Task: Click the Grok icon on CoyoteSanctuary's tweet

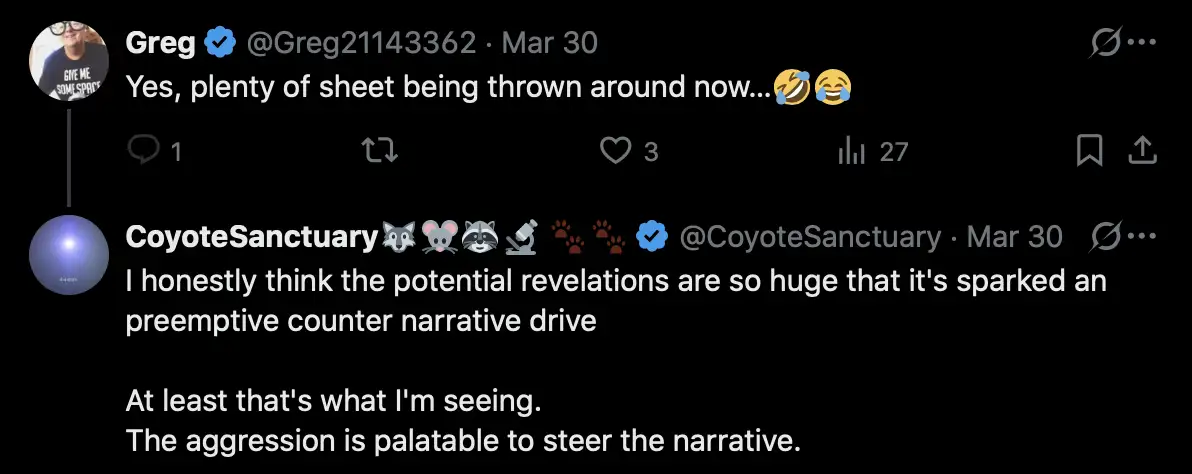Action: [1107, 236]
